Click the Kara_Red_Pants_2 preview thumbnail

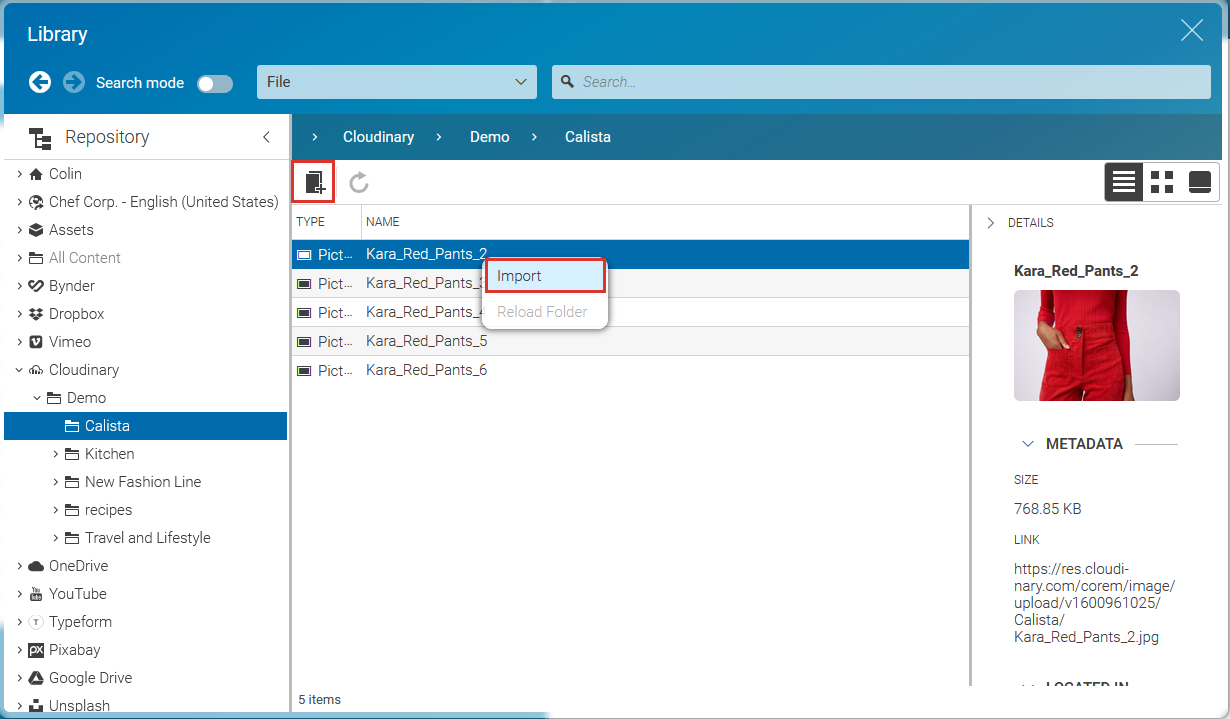(1096, 345)
